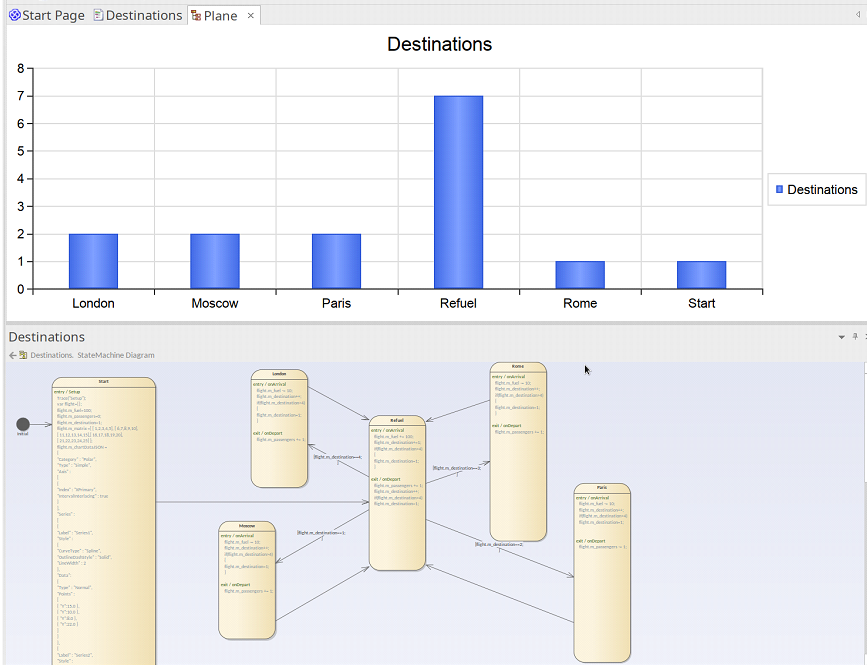This screenshot has height=665, width=867.
Task: Open the Destinations panel dropdown menu arrow
Action: click(842, 338)
